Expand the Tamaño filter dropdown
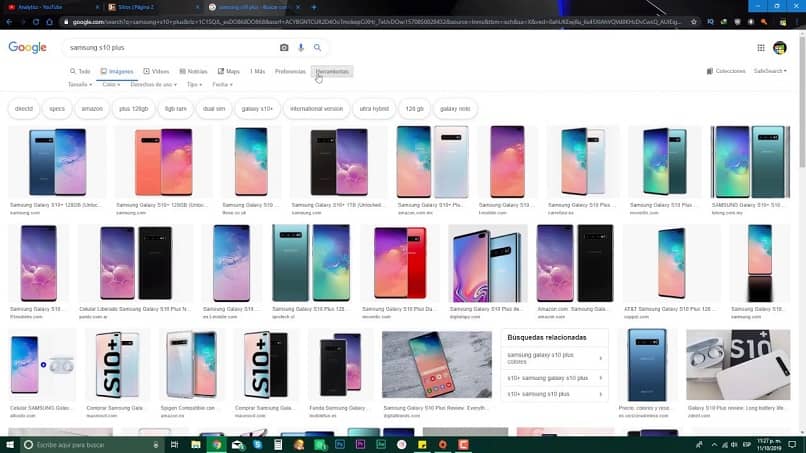The image size is (806, 453). click(80, 84)
